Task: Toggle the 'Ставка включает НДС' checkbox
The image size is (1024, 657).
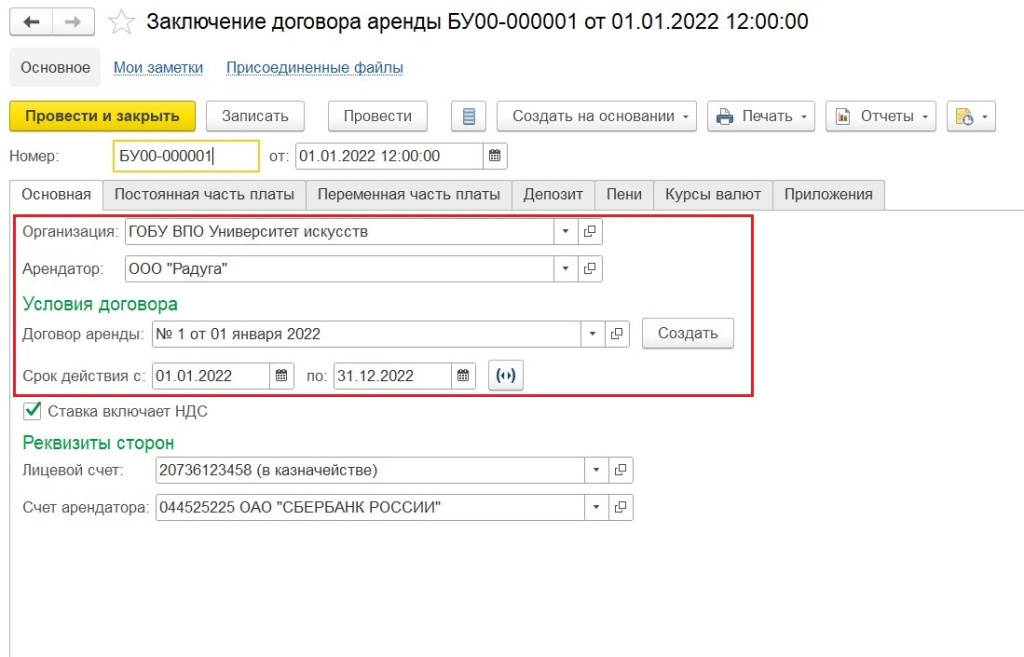Action: coord(32,410)
